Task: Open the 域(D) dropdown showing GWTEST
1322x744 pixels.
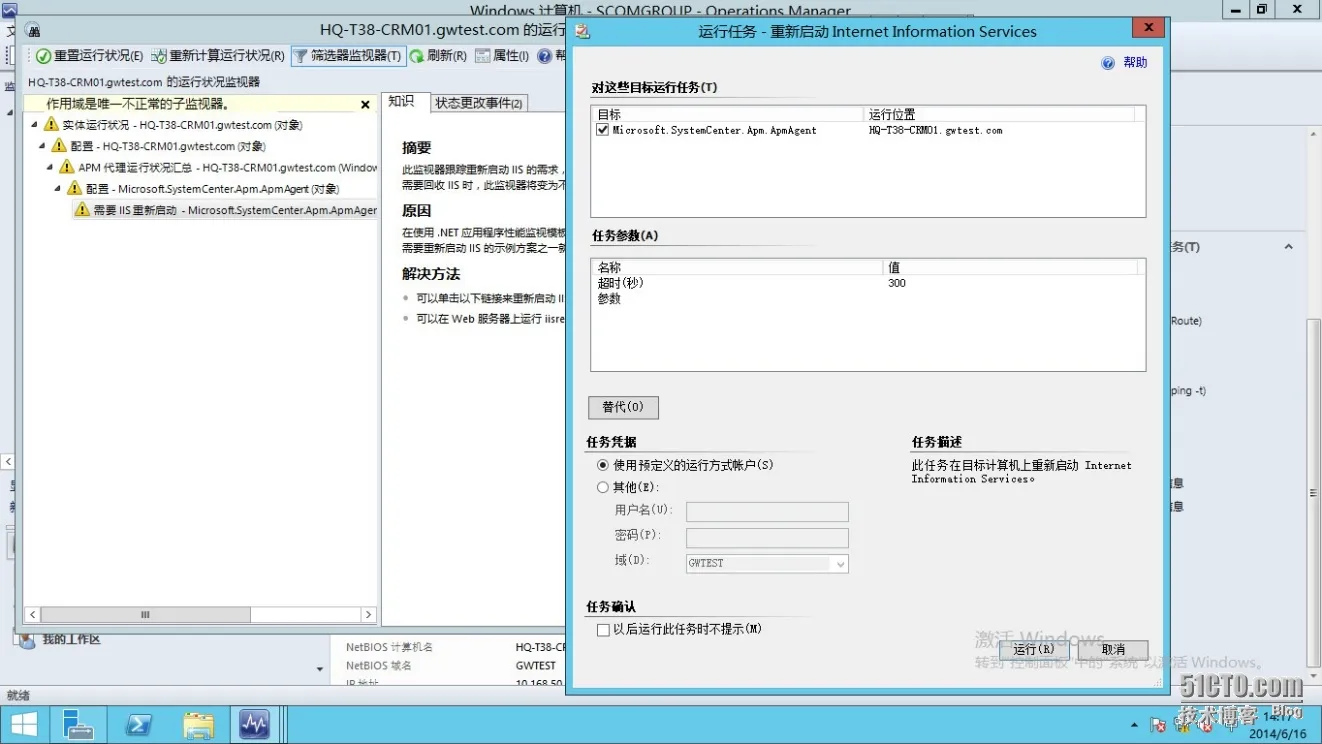Action: pyautogui.click(x=840, y=564)
